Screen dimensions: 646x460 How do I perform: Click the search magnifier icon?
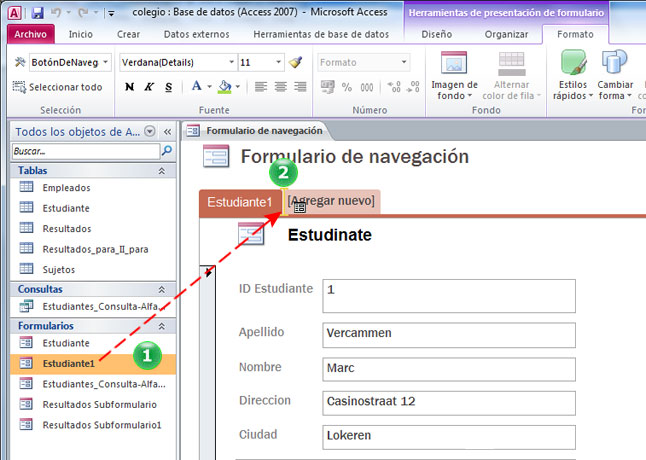point(167,151)
